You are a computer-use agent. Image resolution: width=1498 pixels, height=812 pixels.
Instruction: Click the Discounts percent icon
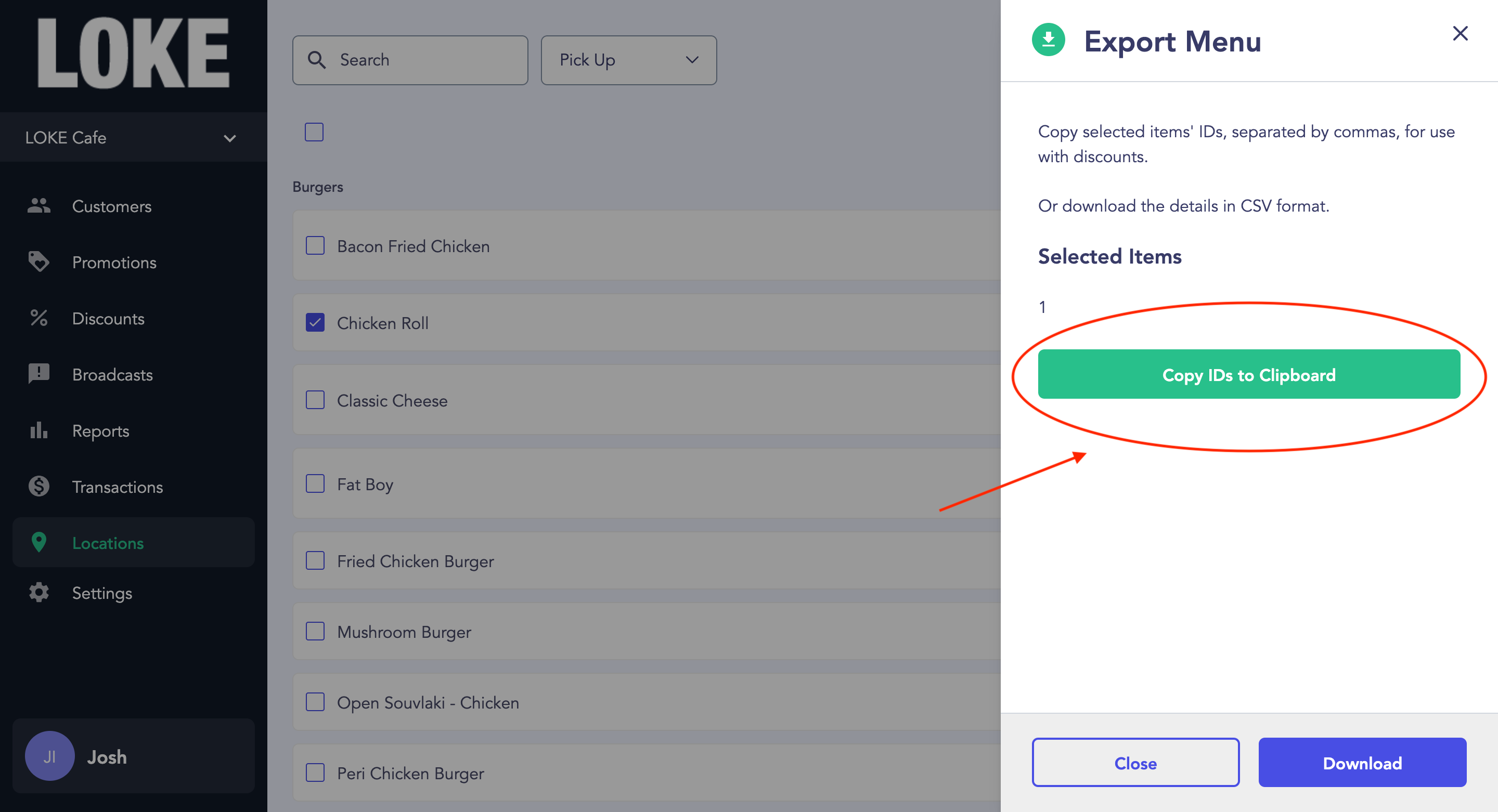click(x=38, y=318)
